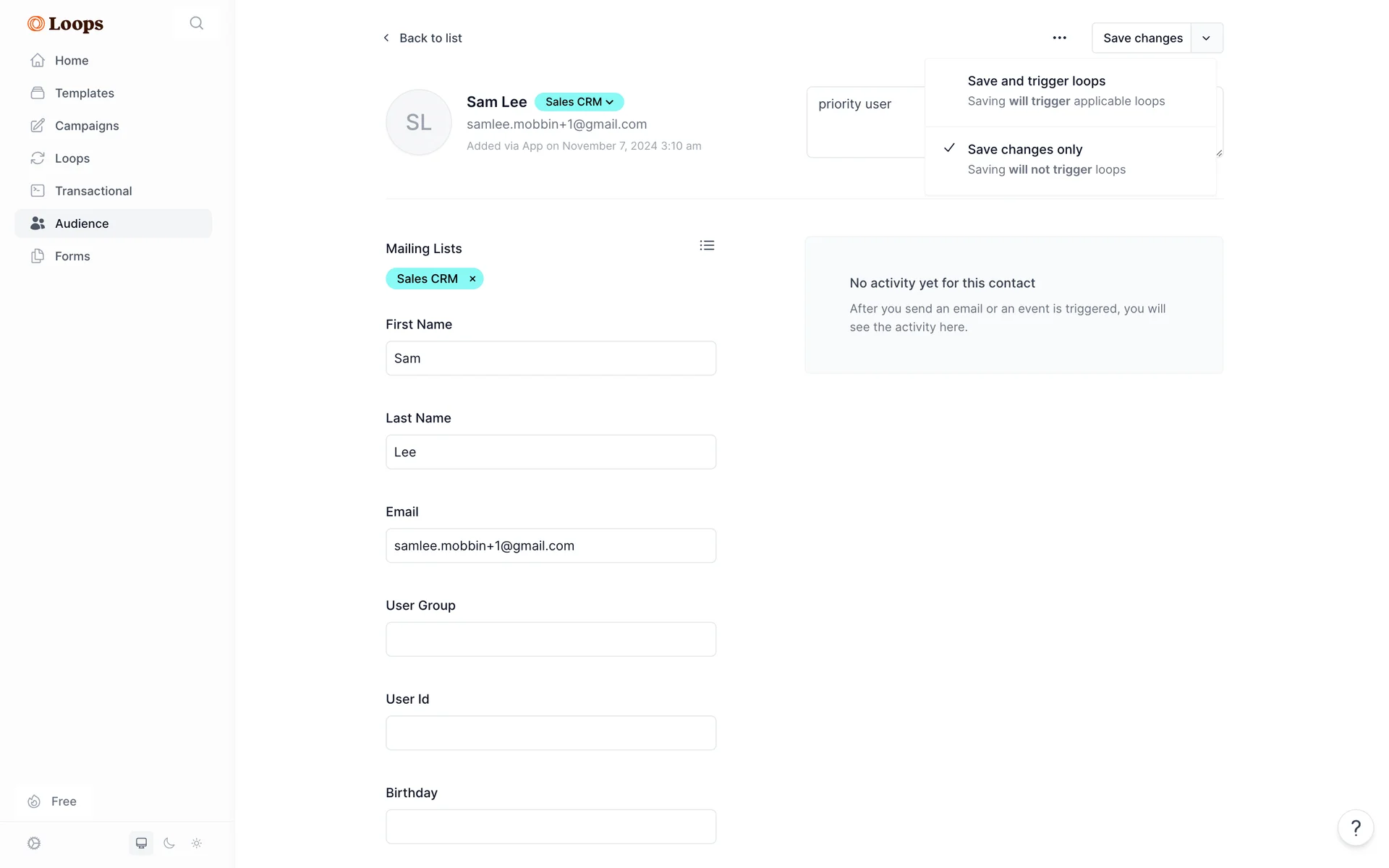1389x868 pixels.
Task: Click the Save changes button
Action: tap(1142, 38)
